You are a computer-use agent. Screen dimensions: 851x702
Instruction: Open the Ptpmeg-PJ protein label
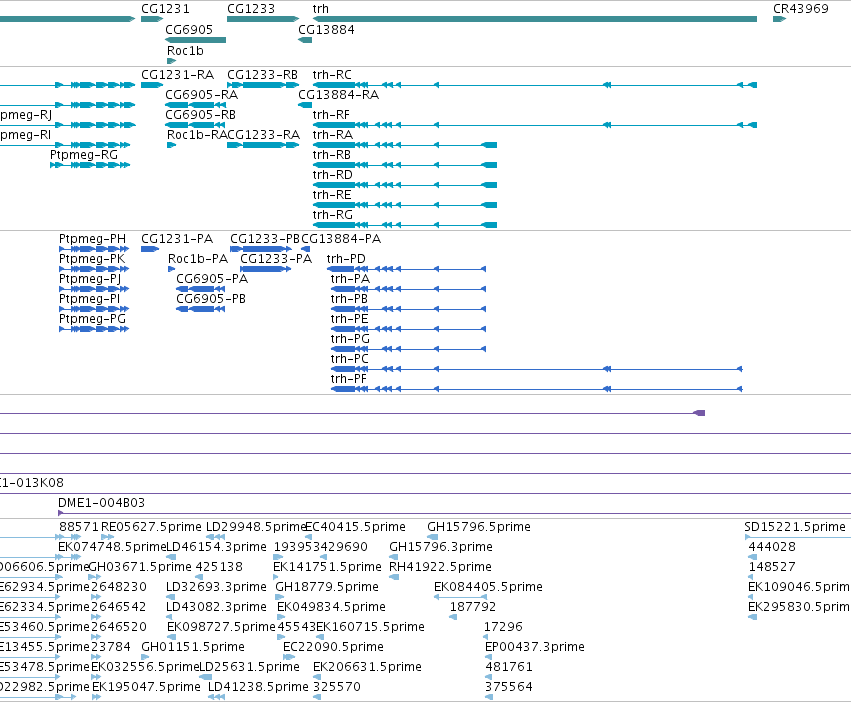(90, 279)
